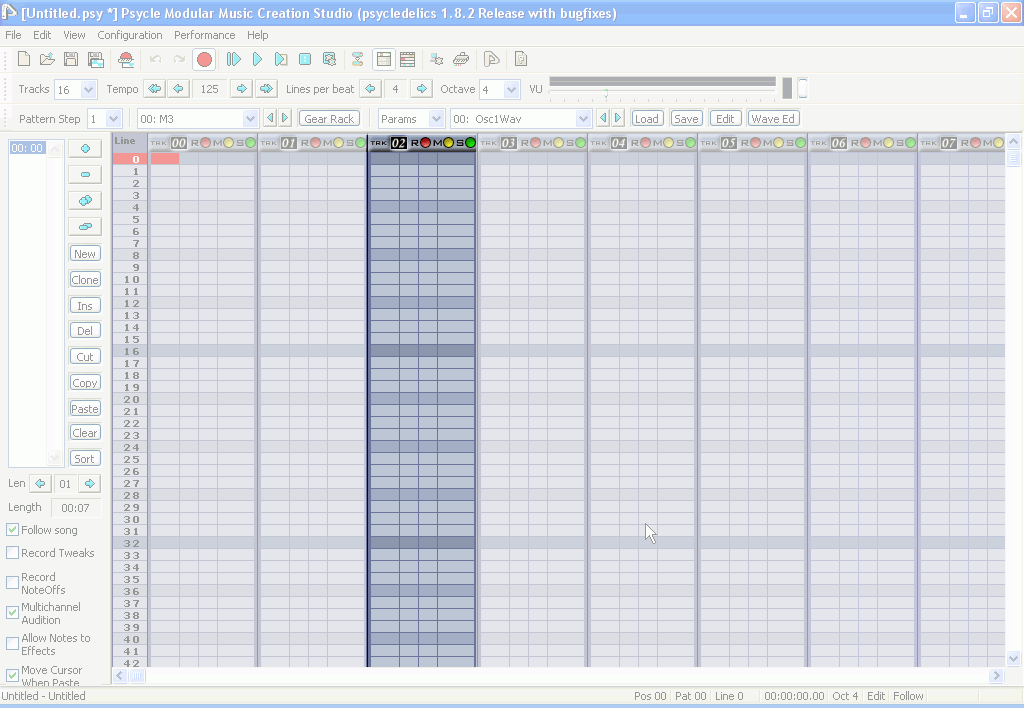Open the Edit menu

click(x=42, y=35)
